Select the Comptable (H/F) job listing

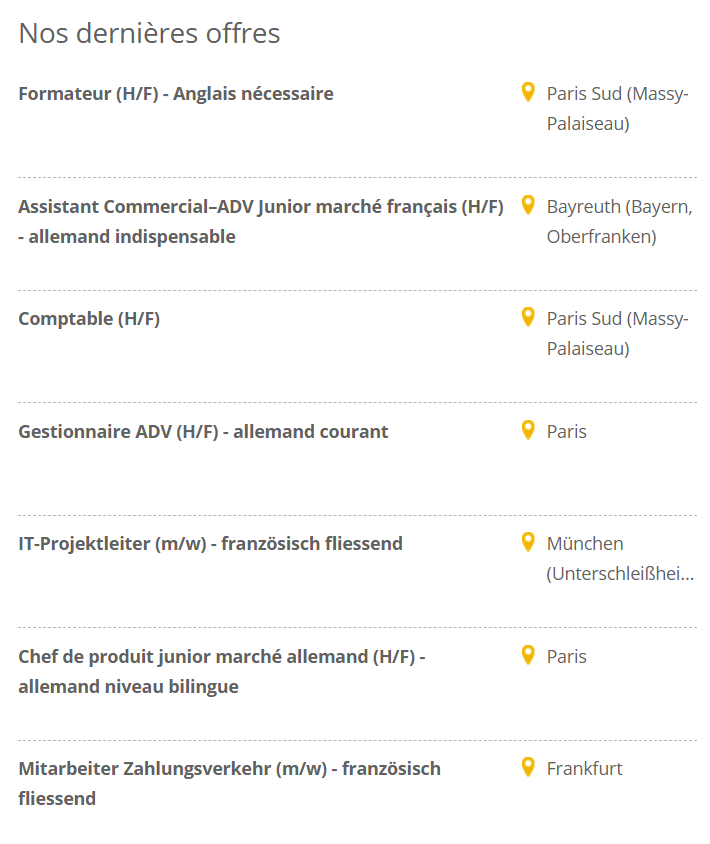[89, 319]
